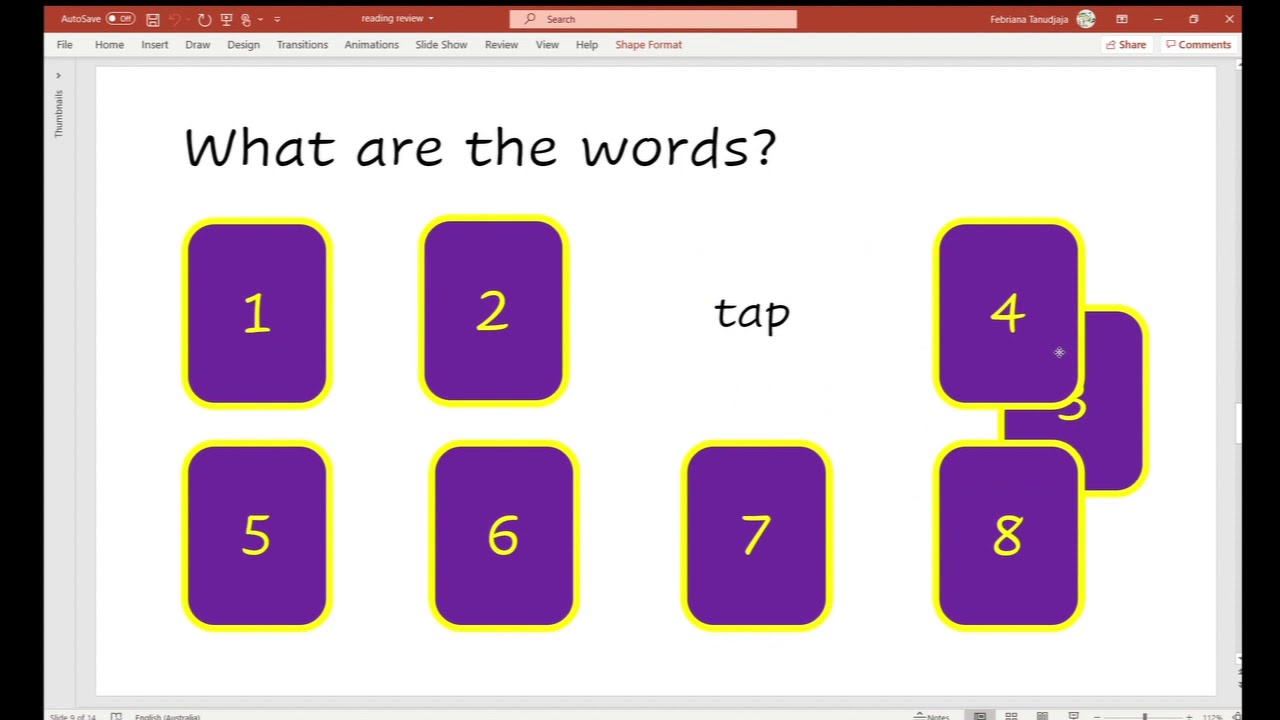Open Customize Quick Access Toolbar dropdown
Image resolution: width=1280 pixels, height=720 pixels.
[277, 19]
